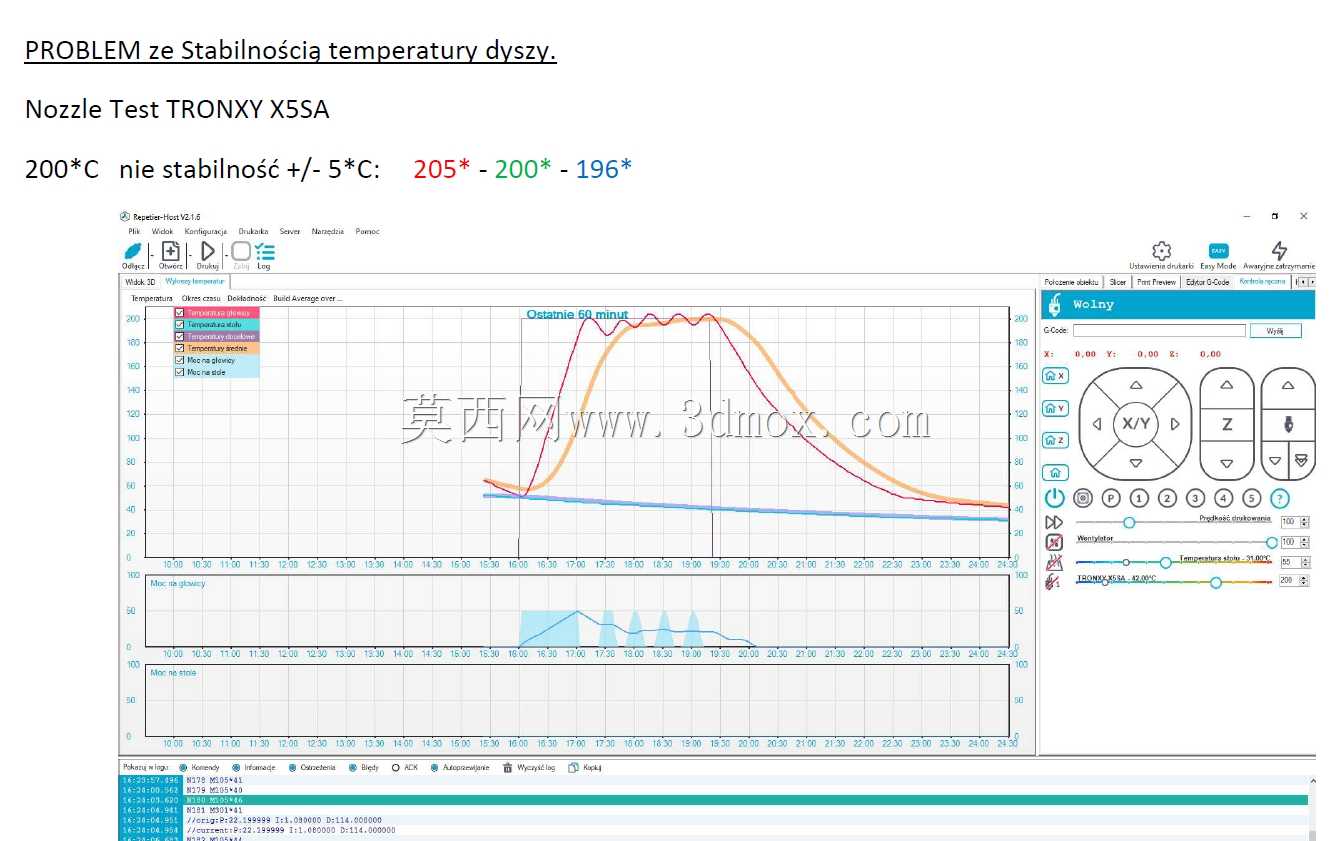This screenshot has width=1331, height=841.
Task: Open Okres czasu menu
Action: click(x=201, y=298)
